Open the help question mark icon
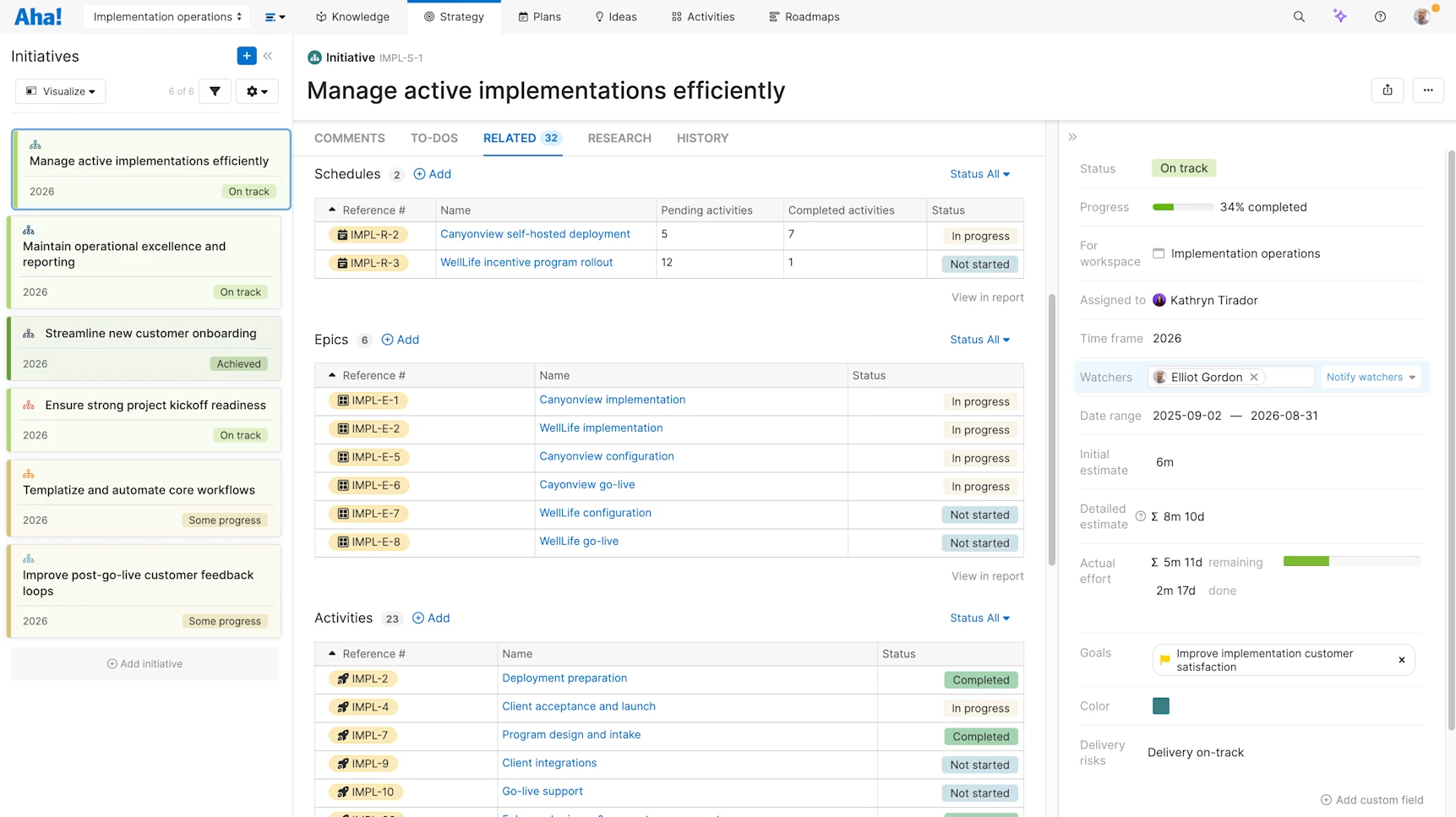This screenshot has width=1456, height=817. click(1380, 17)
